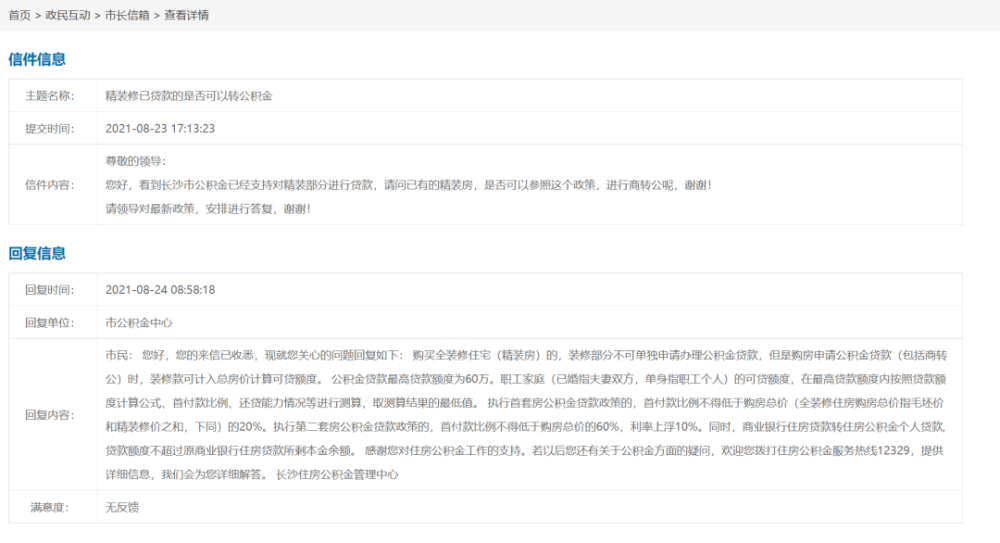Click reply line mentioning 服务热线12329
The image size is (1000, 543).
tap(526, 450)
